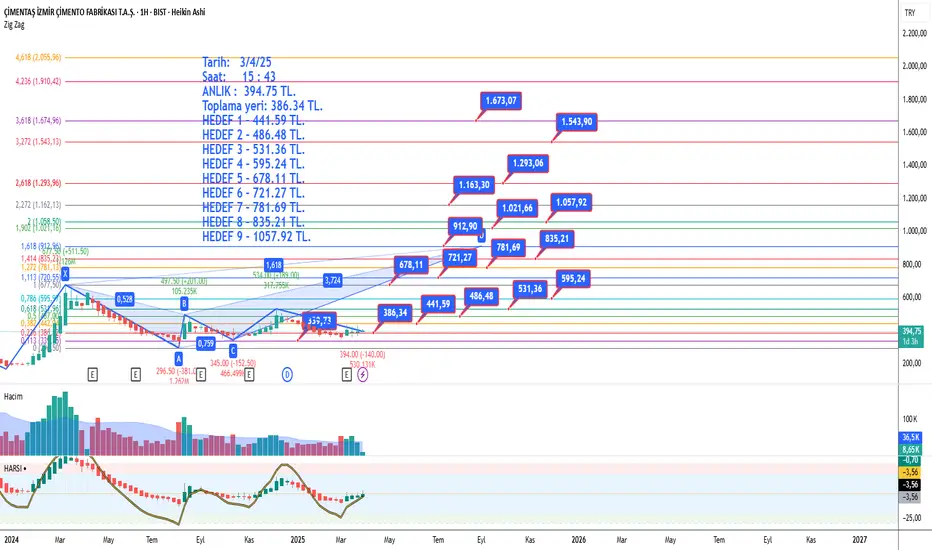Click the 441,59 price callout
932x550 pixels.
[x=438, y=304]
